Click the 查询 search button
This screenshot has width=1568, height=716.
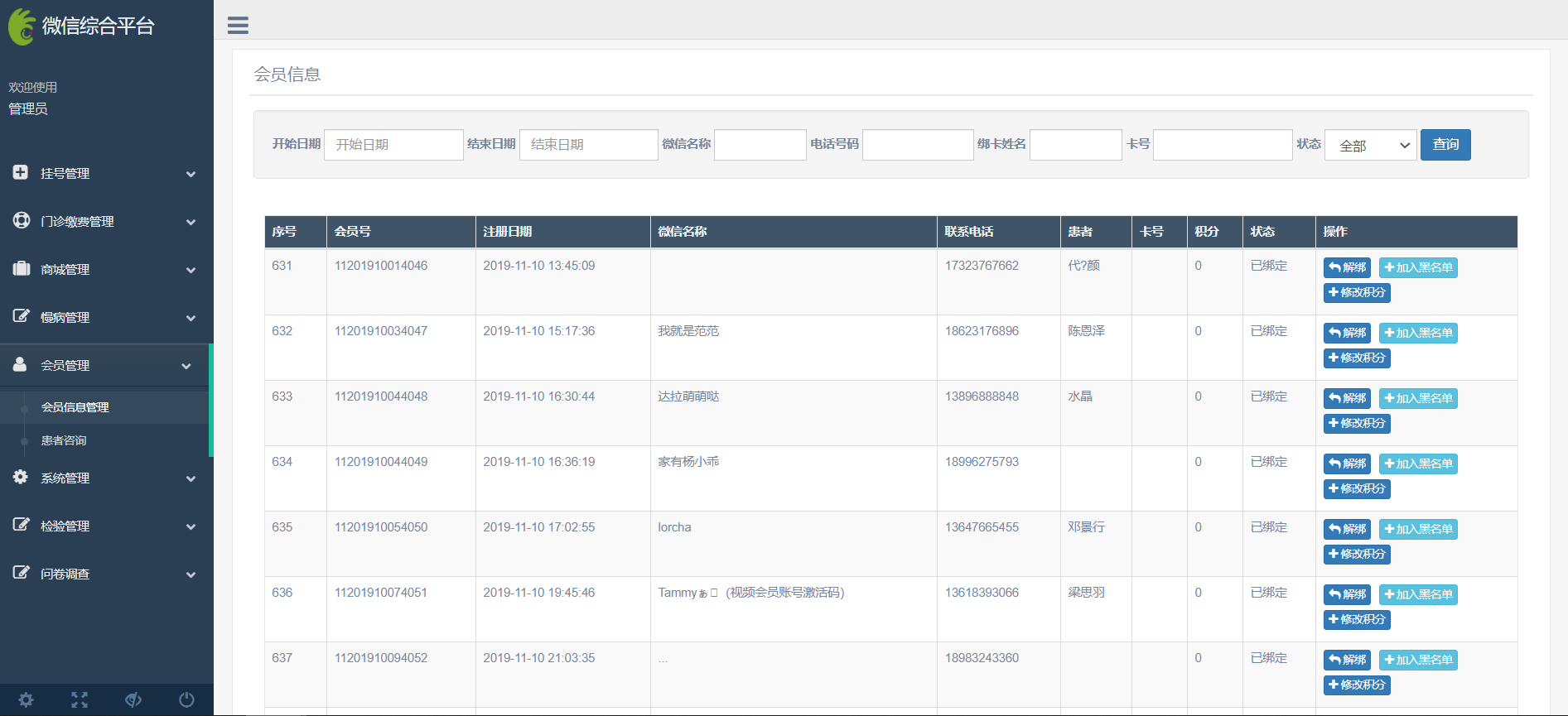click(x=1445, y=145)
